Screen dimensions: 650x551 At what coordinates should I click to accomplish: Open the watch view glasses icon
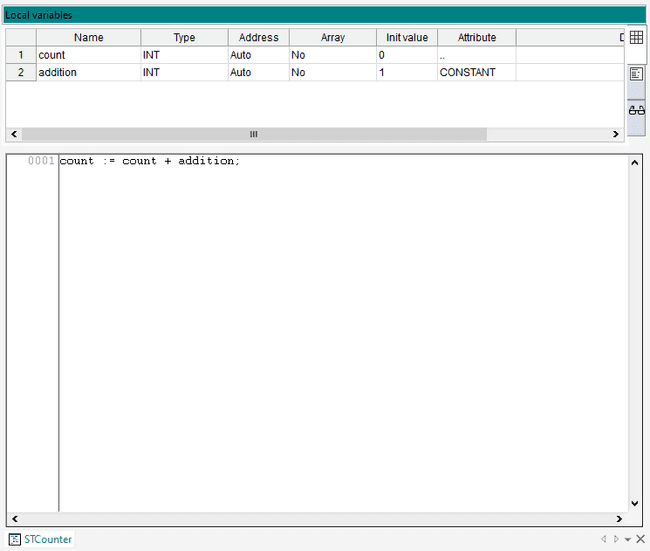(636, 110)
